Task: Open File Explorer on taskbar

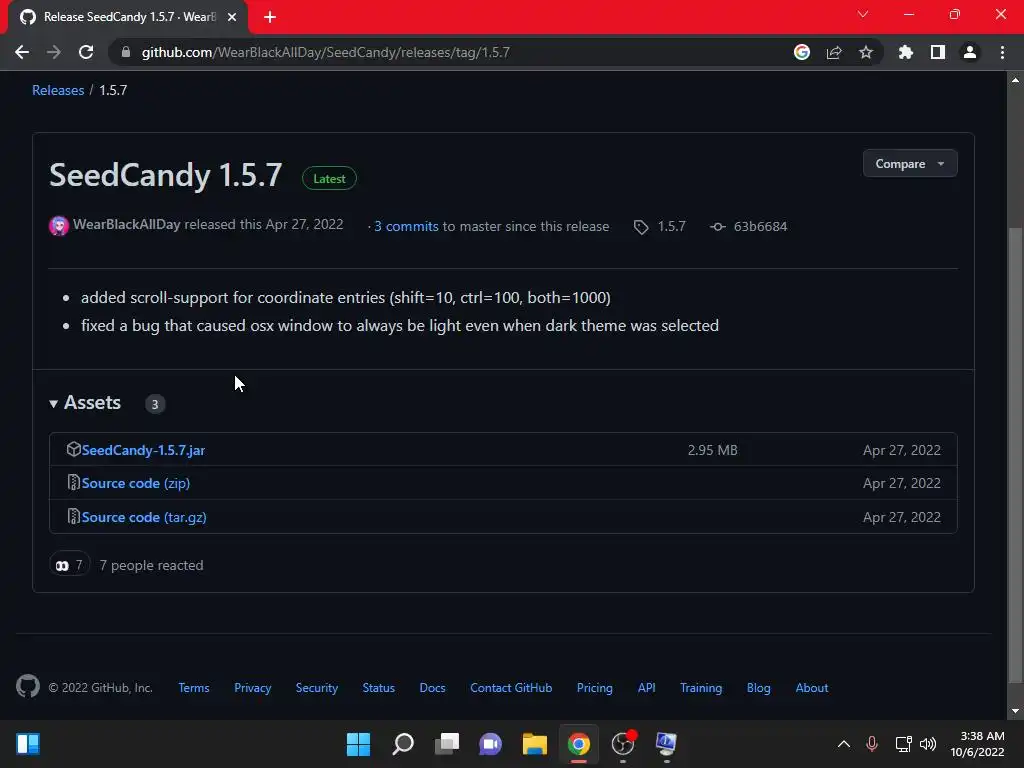Action: [x=534, y=744]
